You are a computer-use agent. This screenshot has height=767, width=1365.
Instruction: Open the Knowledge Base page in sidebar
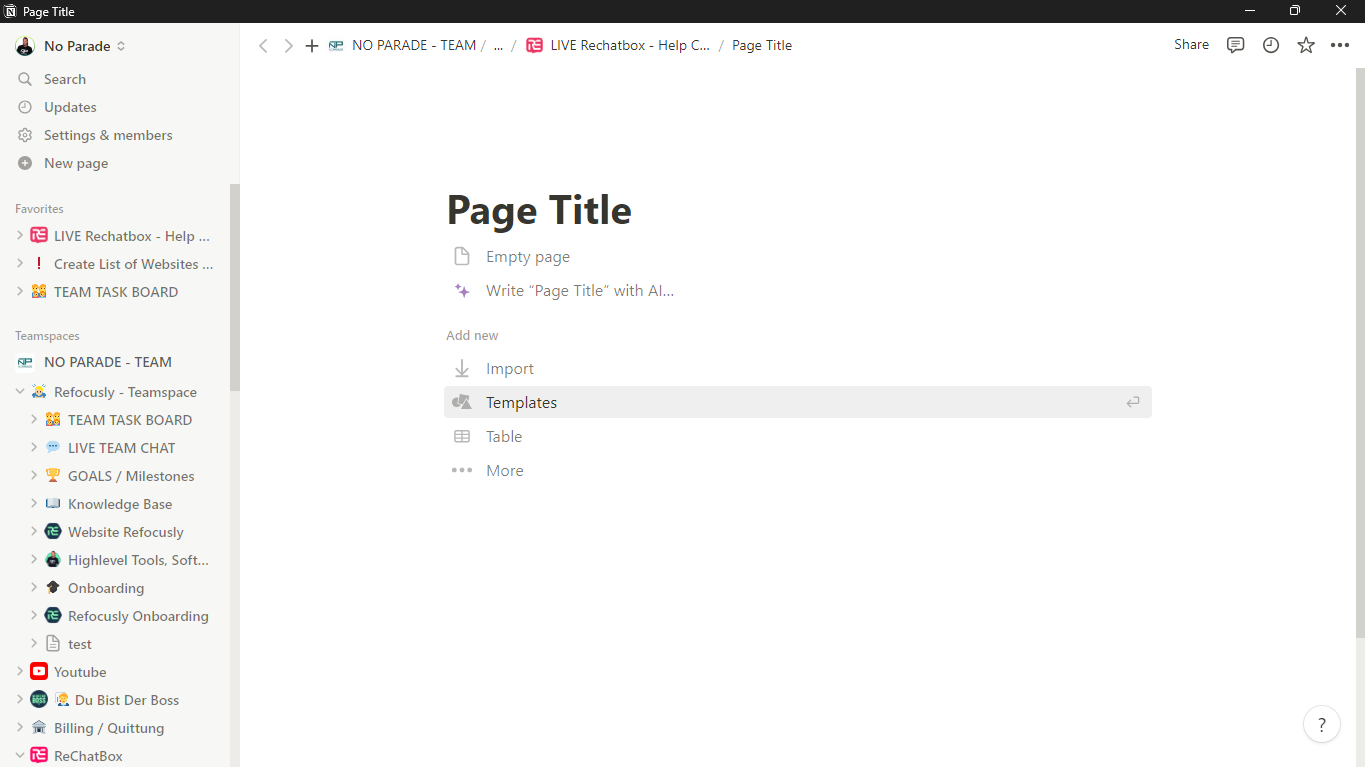tap(120, 504)
